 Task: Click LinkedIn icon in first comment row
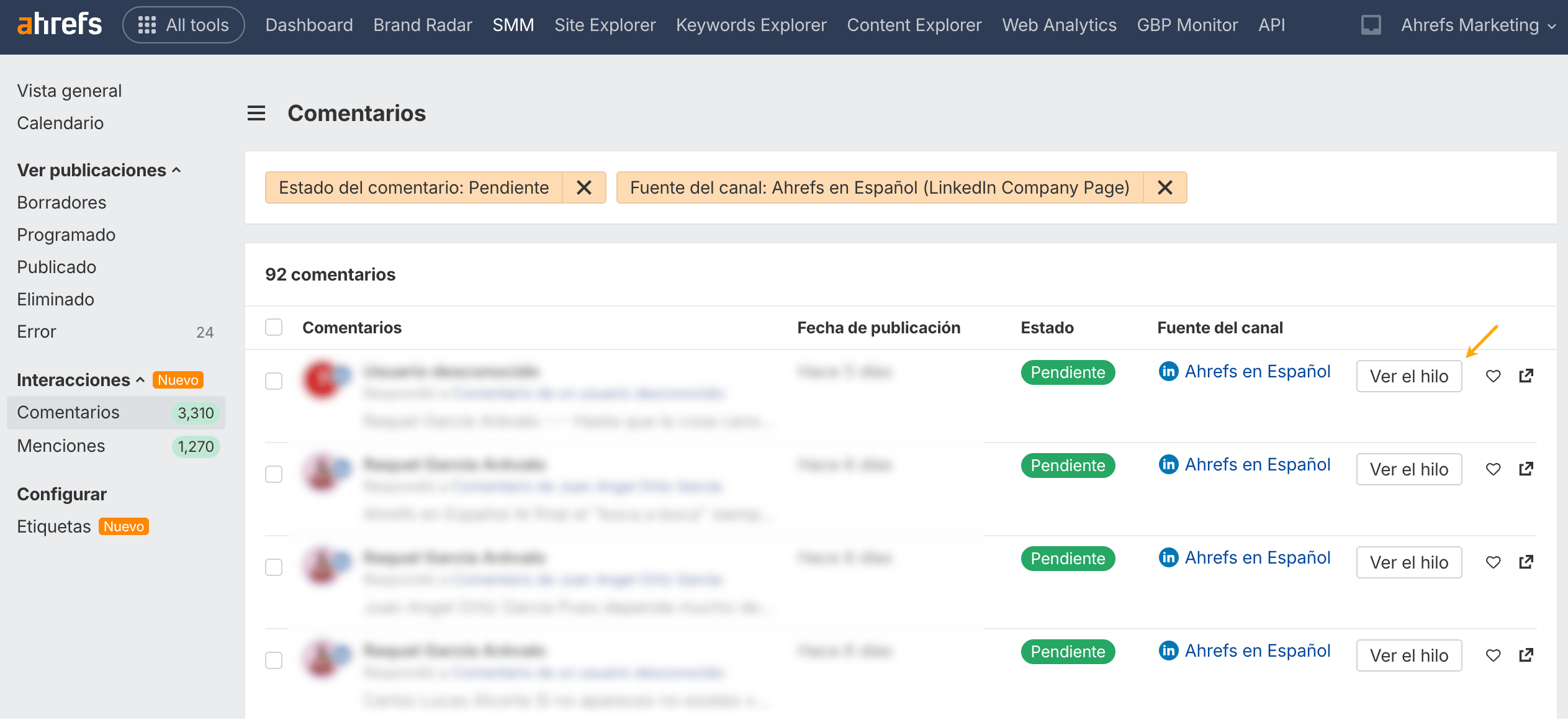(x=1168, y=371)
